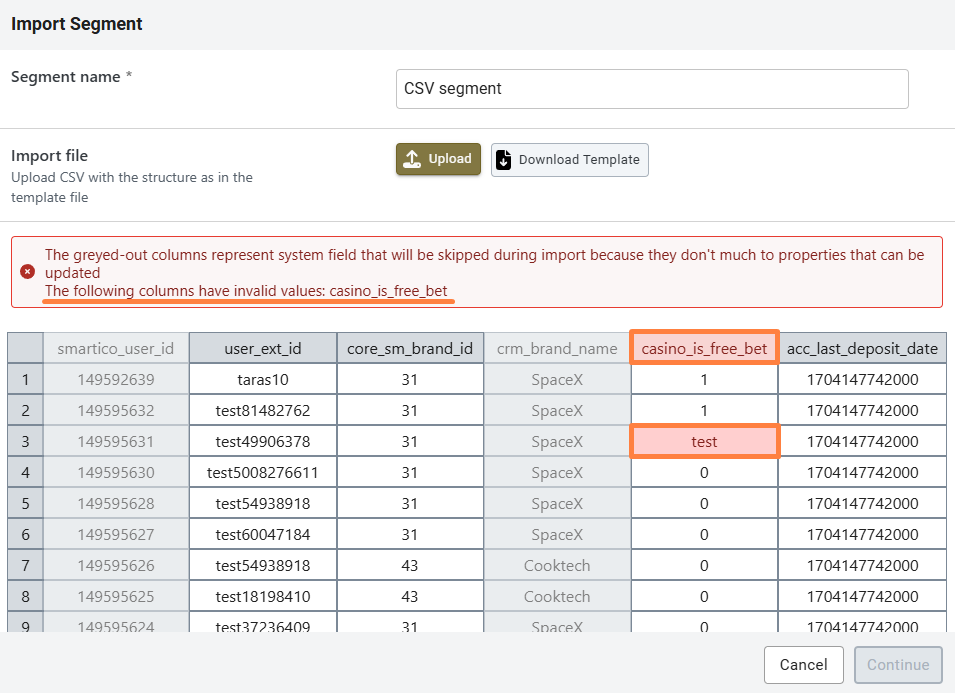Click the Cooktech cell in row 7
Viewport: 955px width, 693px height.
[x=557, y=566]
